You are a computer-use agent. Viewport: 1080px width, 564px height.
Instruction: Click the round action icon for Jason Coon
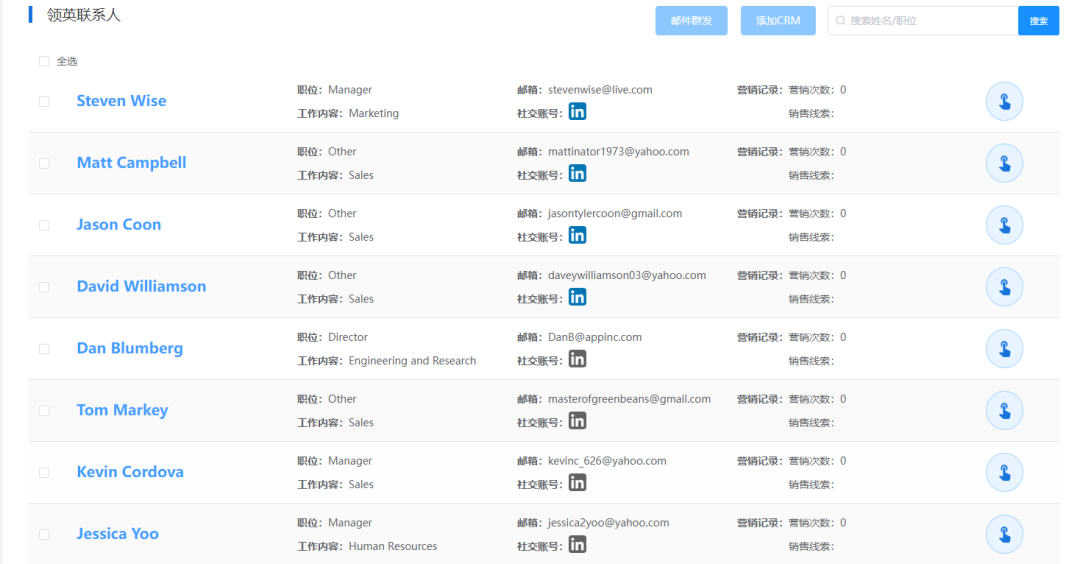[x=1004, y=225]
